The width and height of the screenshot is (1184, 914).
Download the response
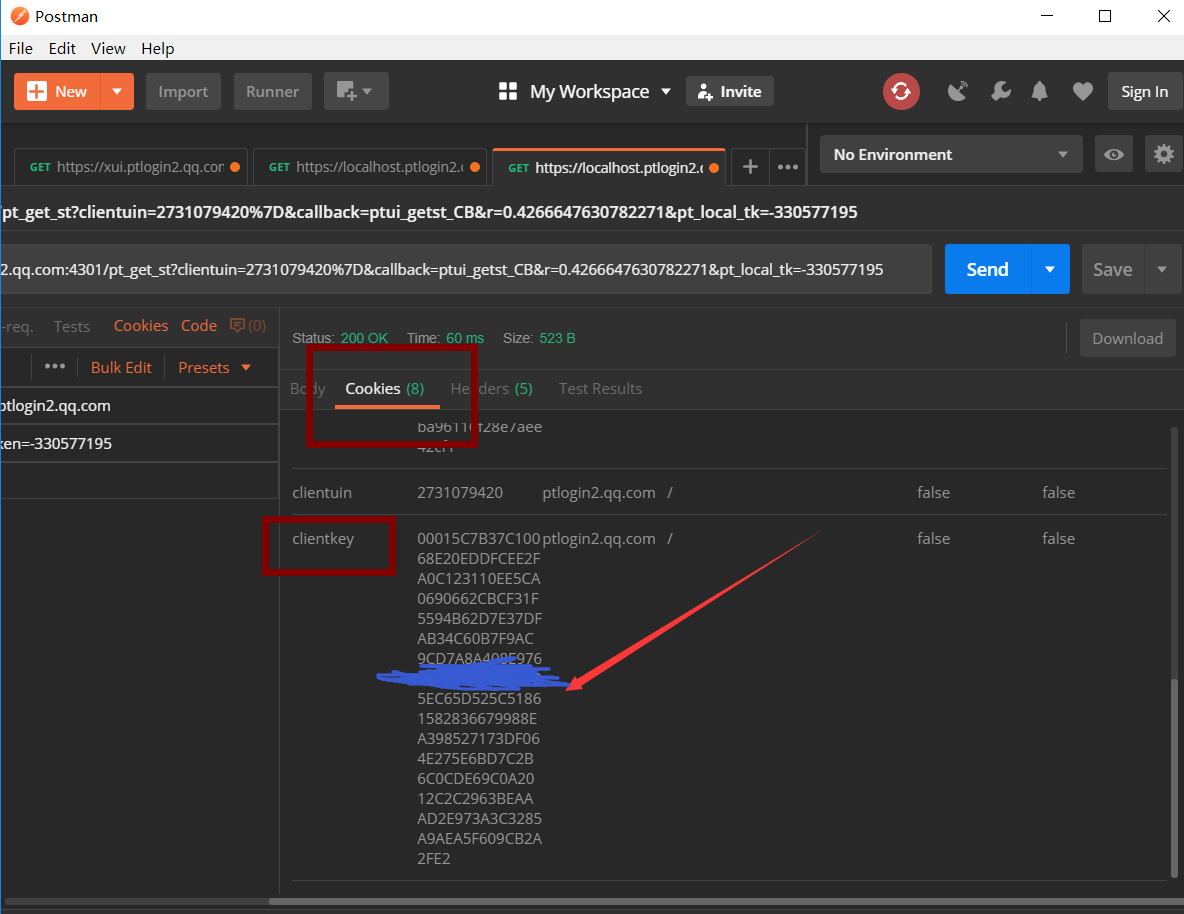[x=1127, y=338]
